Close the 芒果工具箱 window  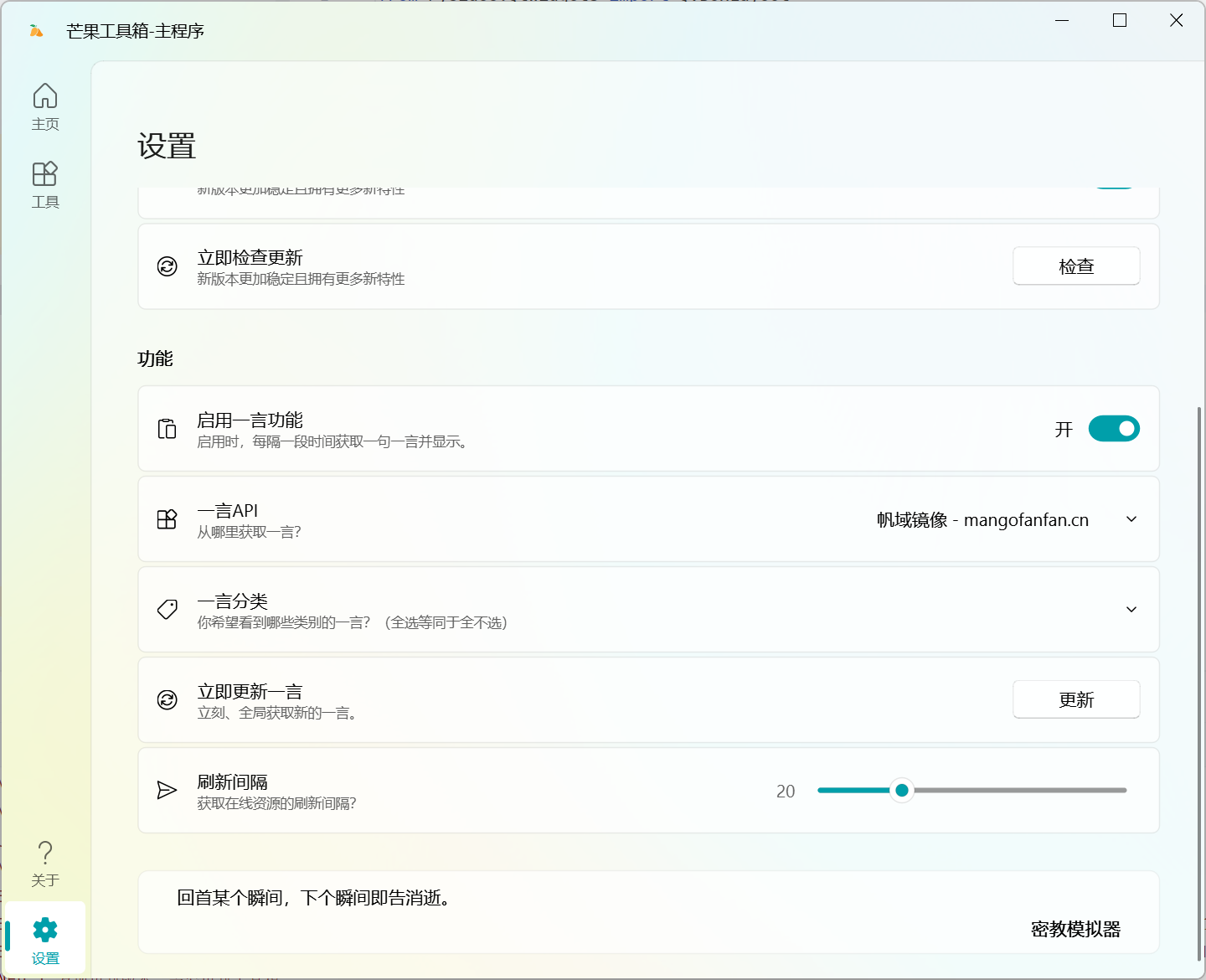1177,20
